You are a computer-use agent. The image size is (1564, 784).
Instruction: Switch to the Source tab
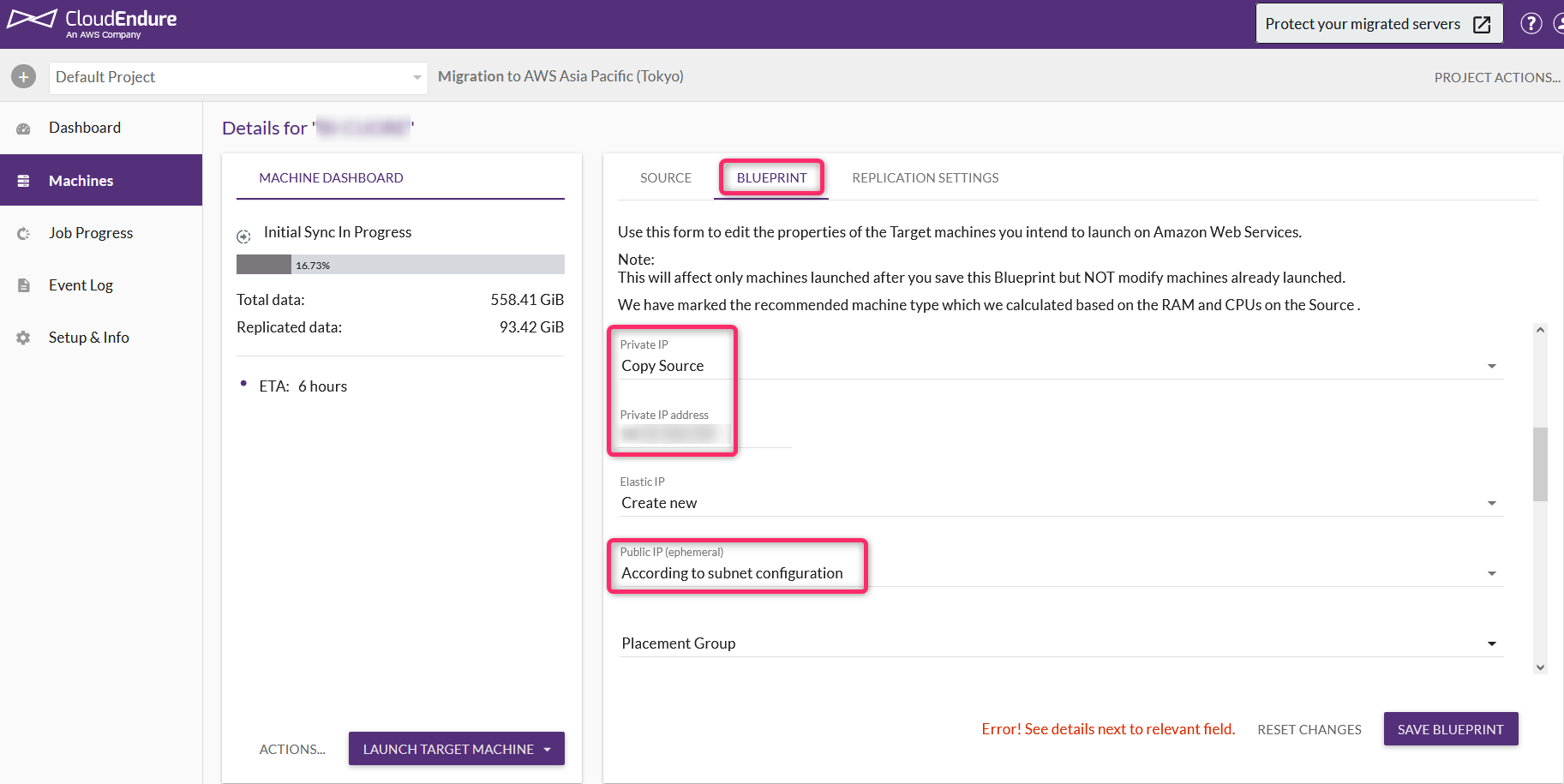666,178
